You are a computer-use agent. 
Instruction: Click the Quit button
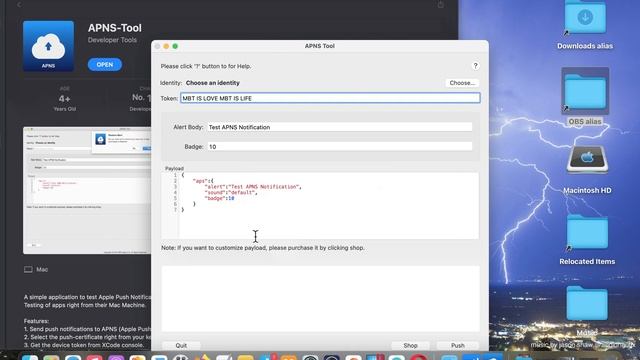pos(181,345)
